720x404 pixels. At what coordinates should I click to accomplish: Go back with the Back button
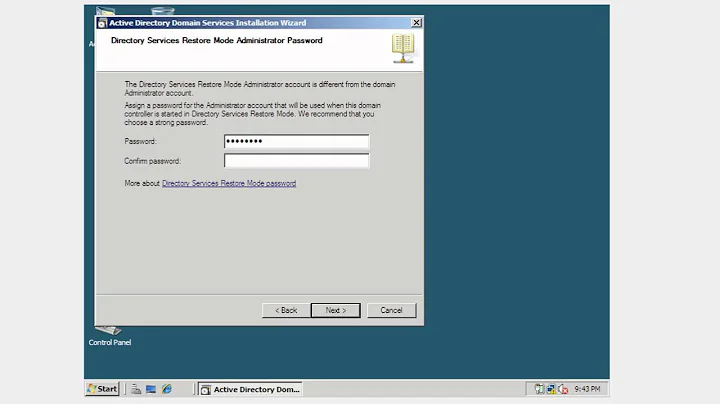(x=286, y=310)
